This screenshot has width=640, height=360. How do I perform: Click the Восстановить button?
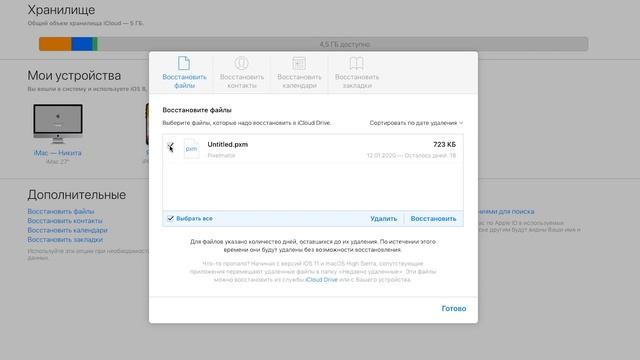click(433, 219)
